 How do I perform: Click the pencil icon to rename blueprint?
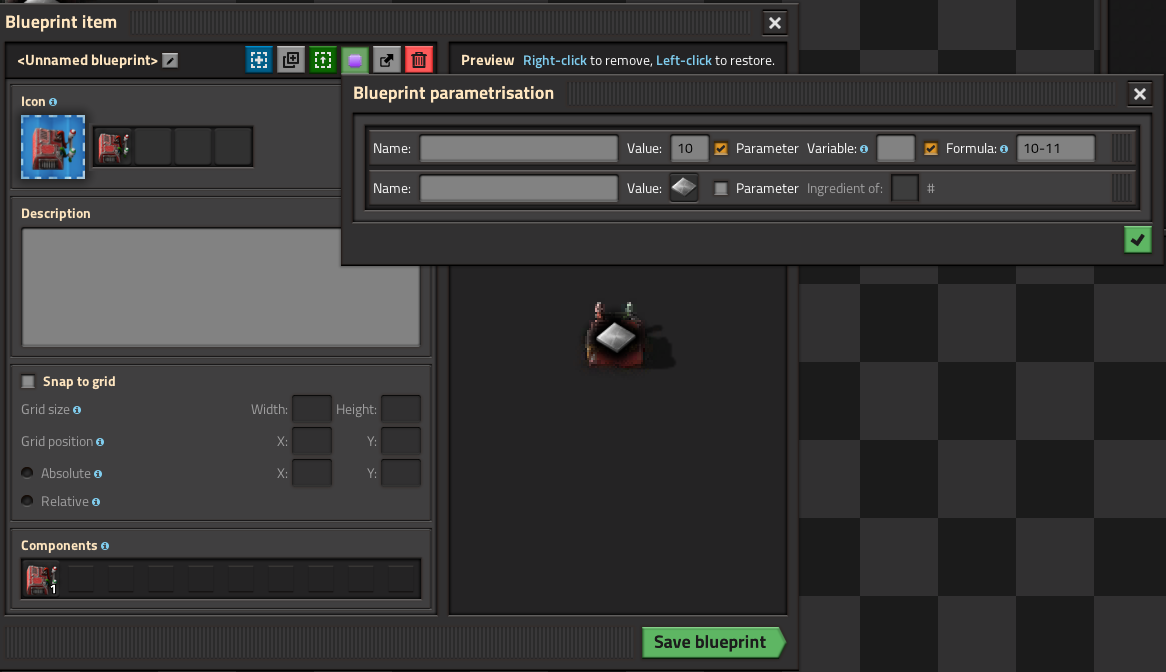[171, 61]
